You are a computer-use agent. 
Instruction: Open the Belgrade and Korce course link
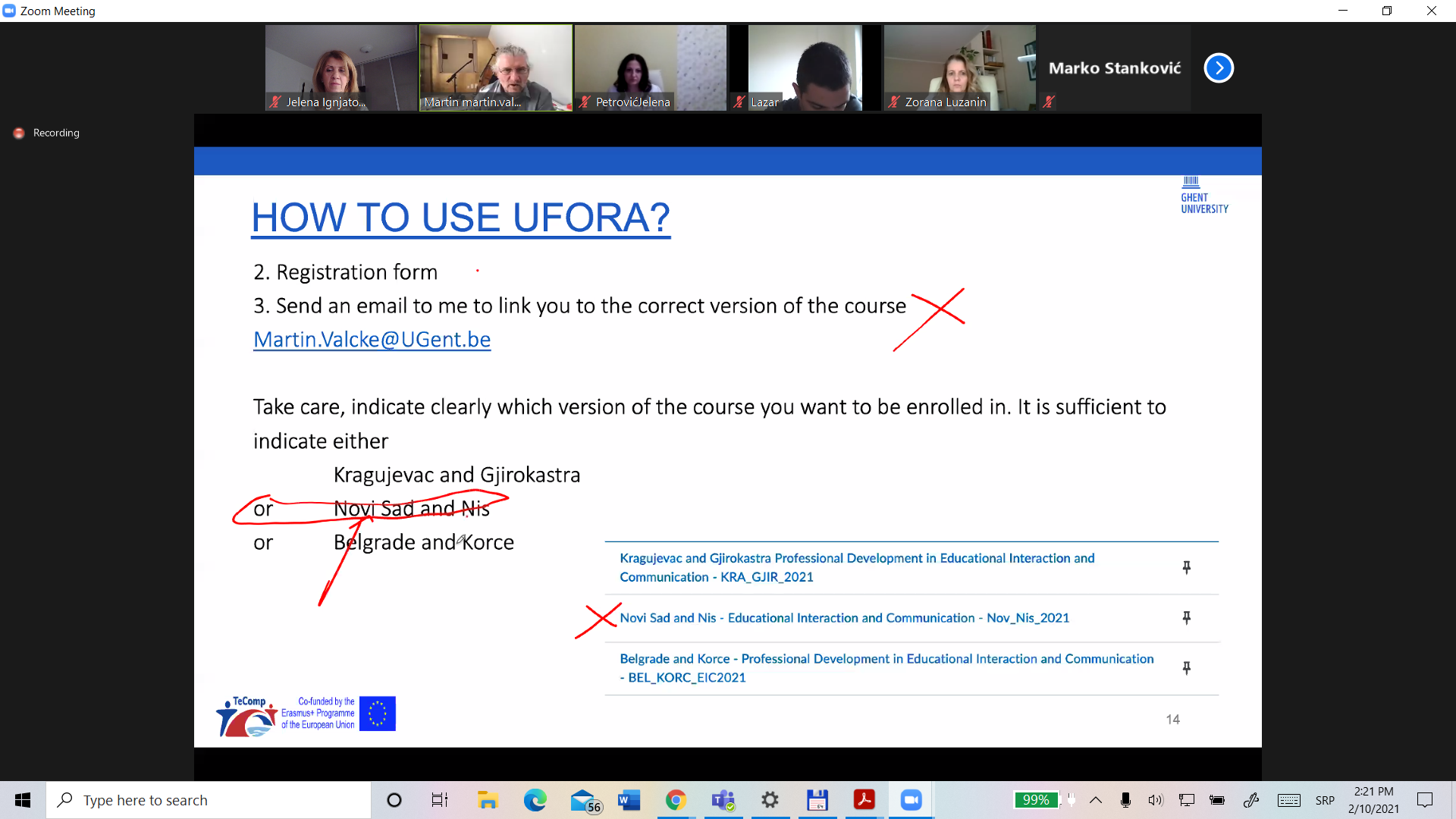coord(886,668)
